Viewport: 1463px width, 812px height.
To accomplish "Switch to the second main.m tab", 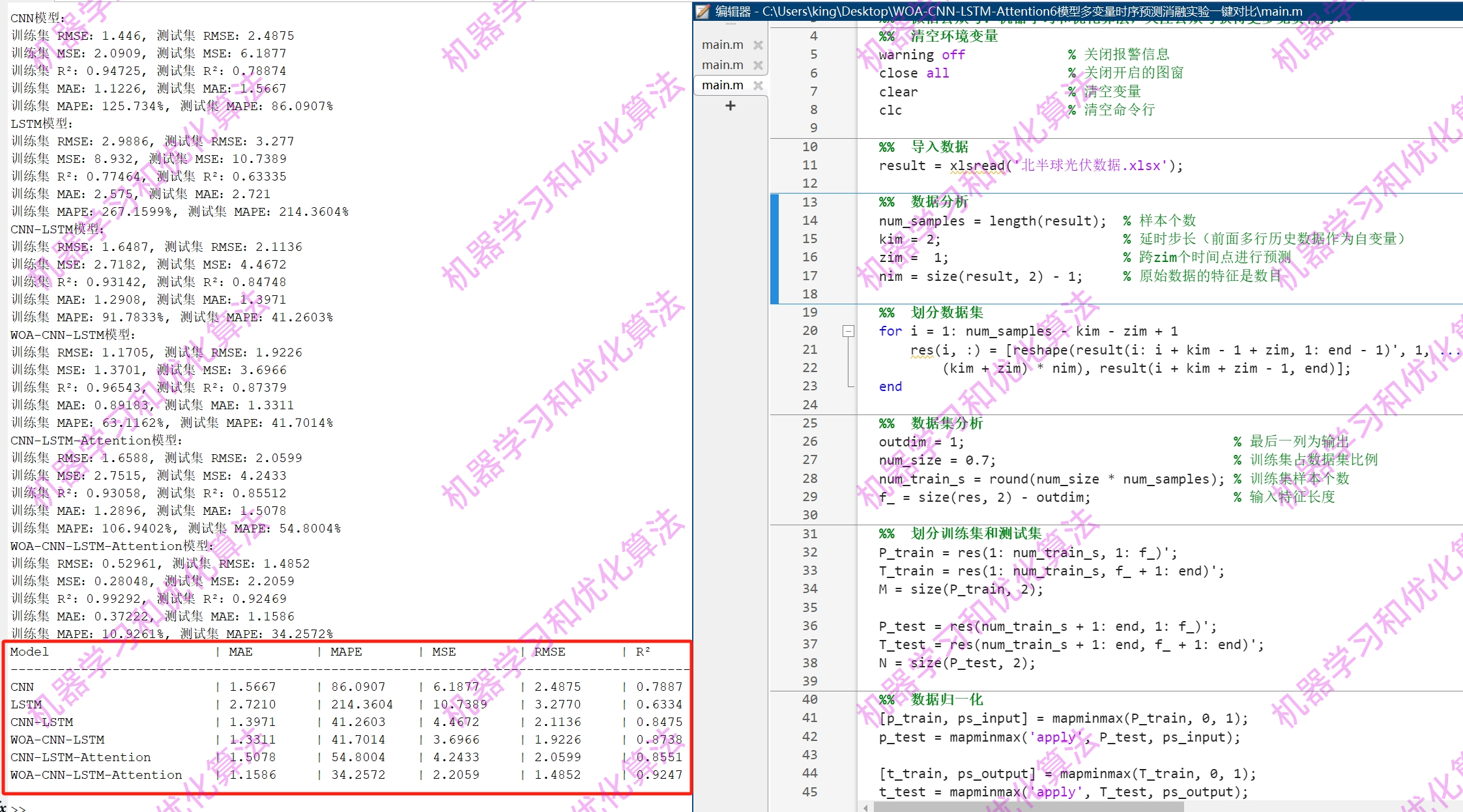I will (x=722, y=65).
